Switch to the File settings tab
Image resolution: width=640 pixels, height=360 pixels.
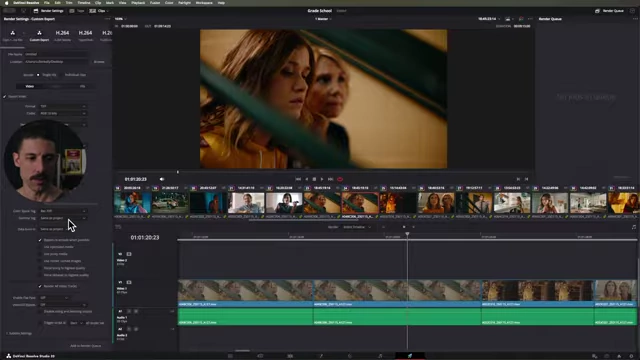[82, 86]
